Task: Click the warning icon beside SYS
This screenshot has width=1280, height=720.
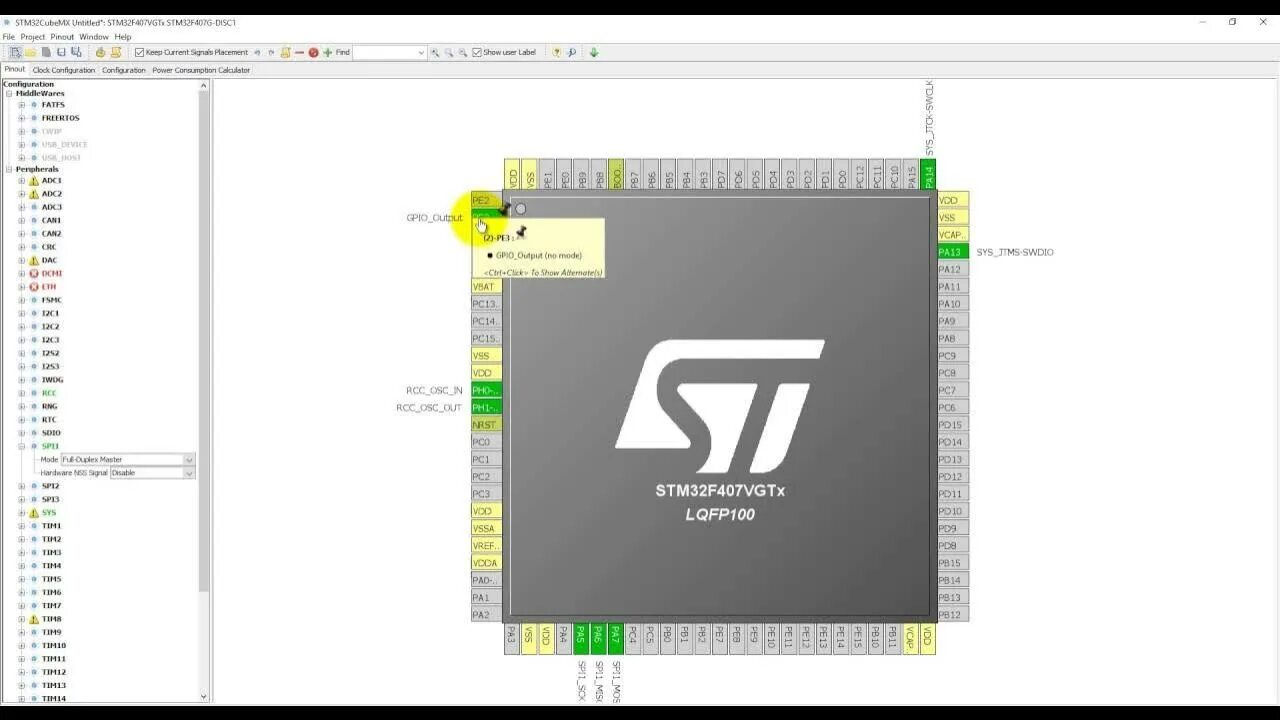Action: coord(34,512)
